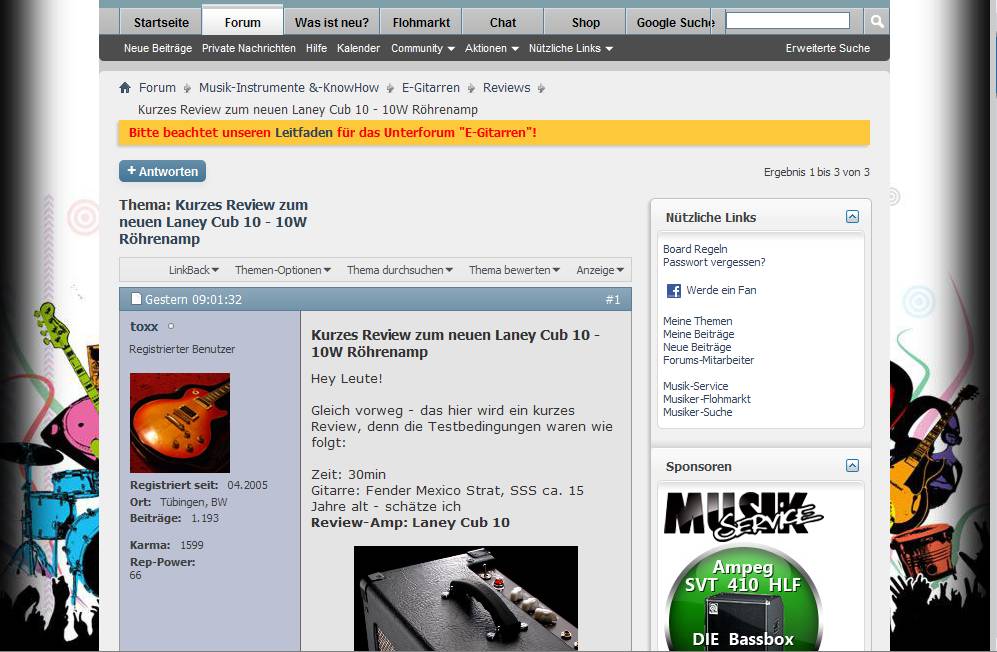The width and height of the screenshot is (997, 652).
Task: Open the Leitfaden link in the notice
Action: 303,133
